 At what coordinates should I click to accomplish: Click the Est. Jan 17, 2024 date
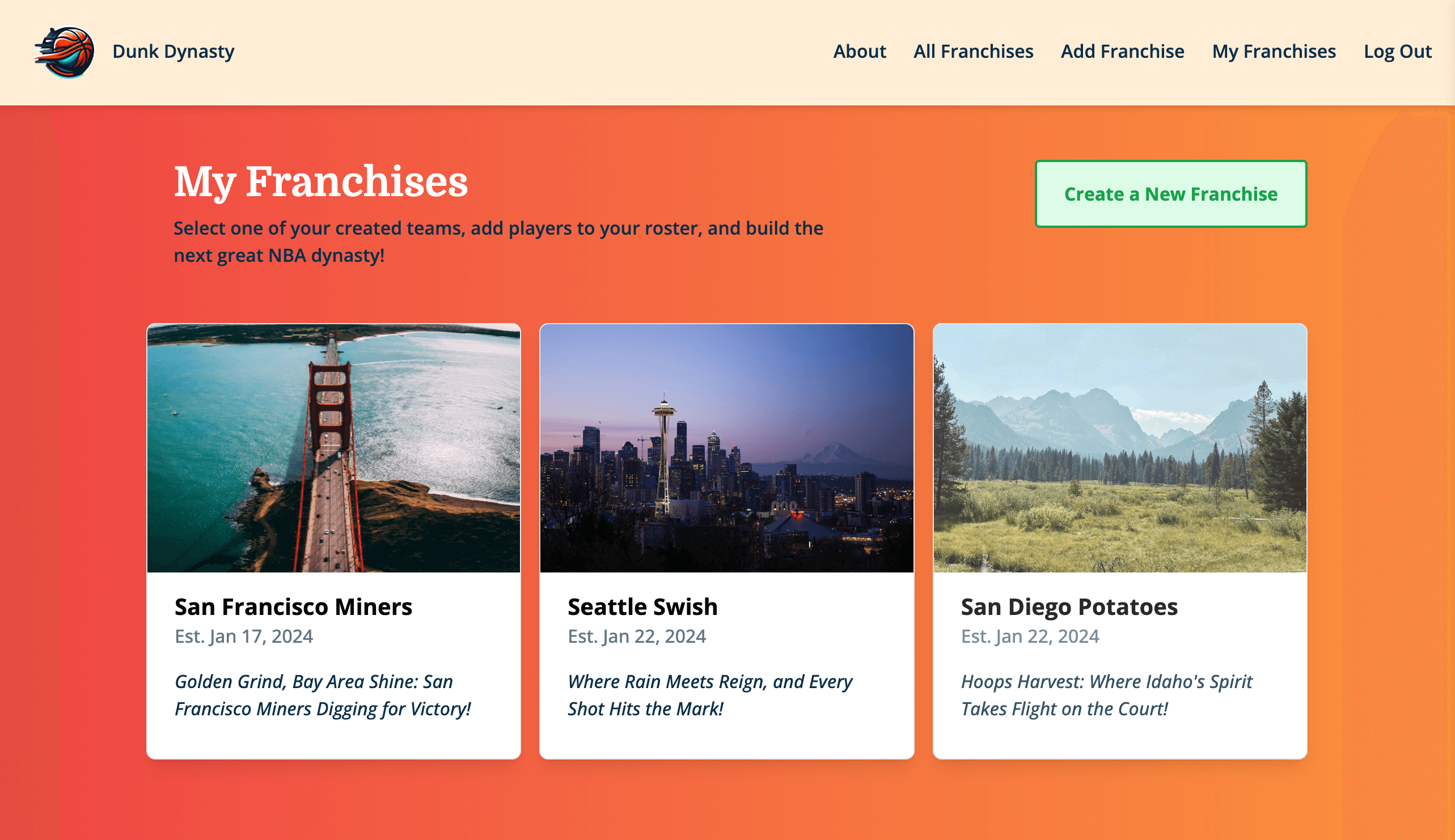[x=244, y=637]
